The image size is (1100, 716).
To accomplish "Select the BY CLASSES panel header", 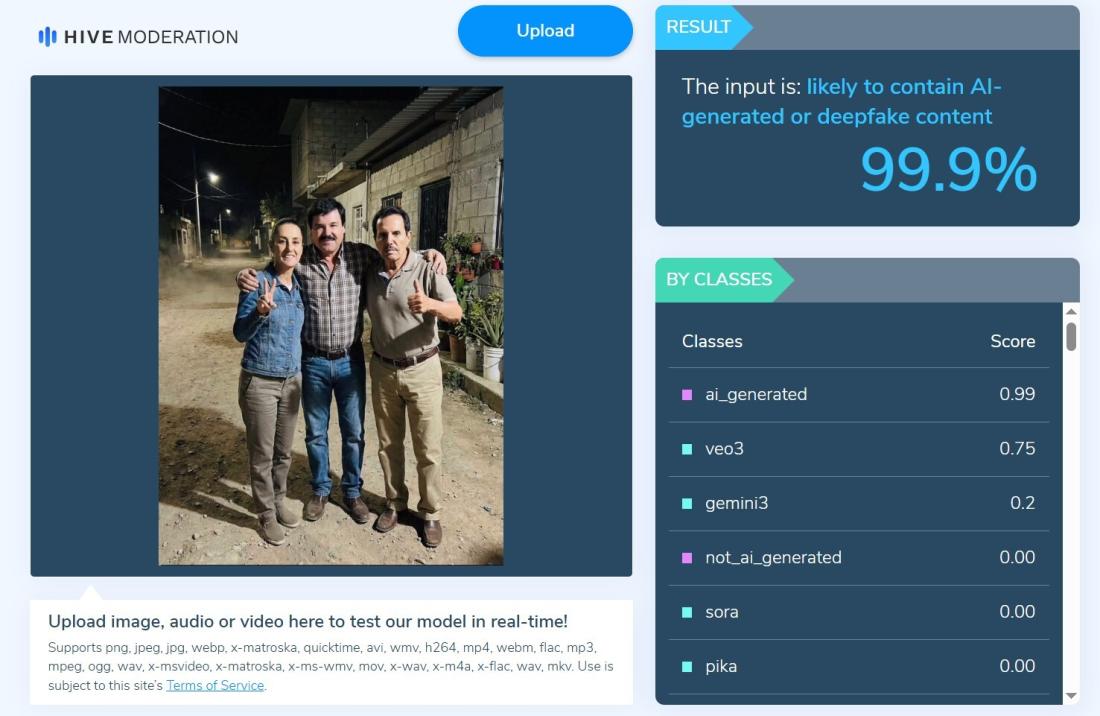I will click(x=719, y=279).
